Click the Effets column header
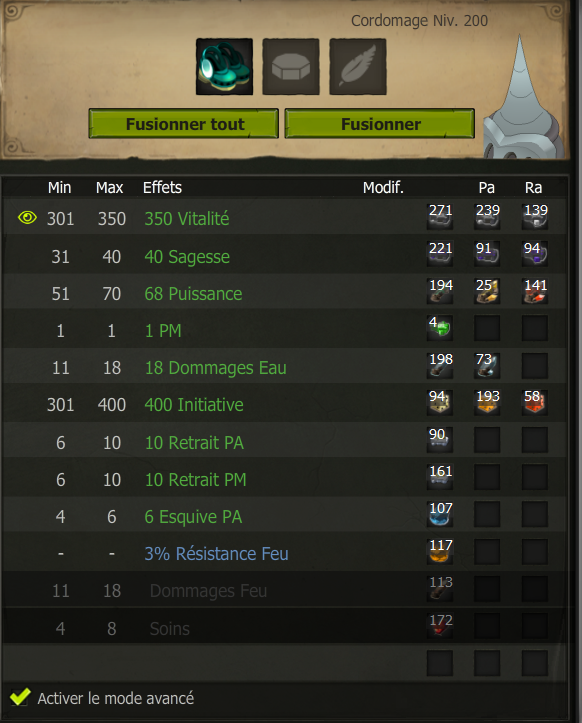 (x=162, y=188)
